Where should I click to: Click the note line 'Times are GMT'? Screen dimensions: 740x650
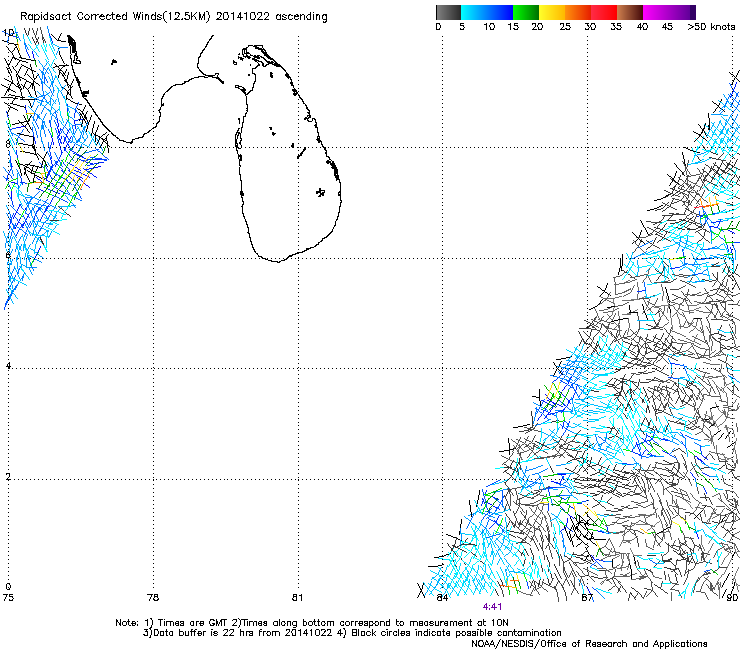191,623
